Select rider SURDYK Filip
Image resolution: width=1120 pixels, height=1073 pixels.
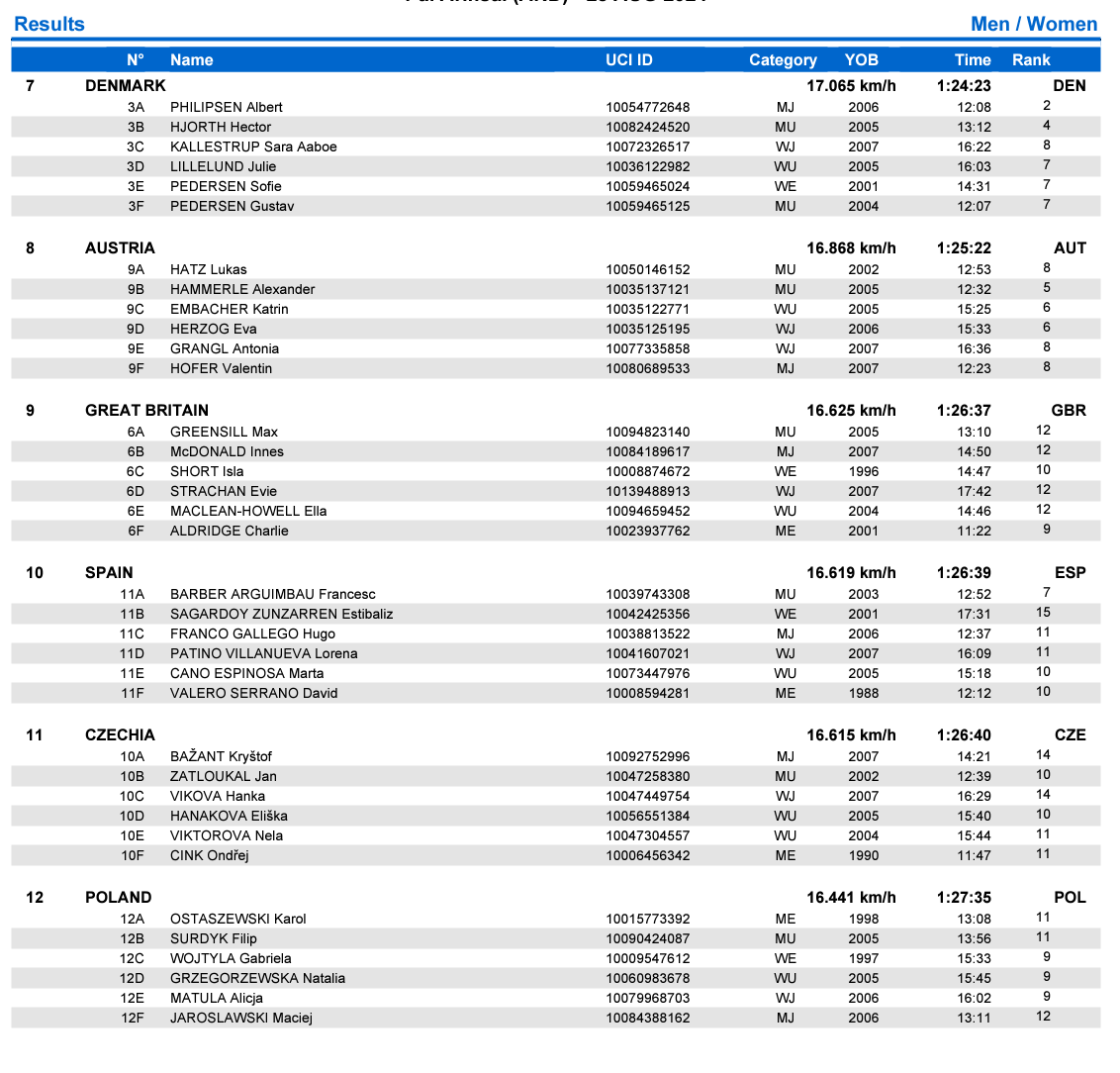point(214,938)
